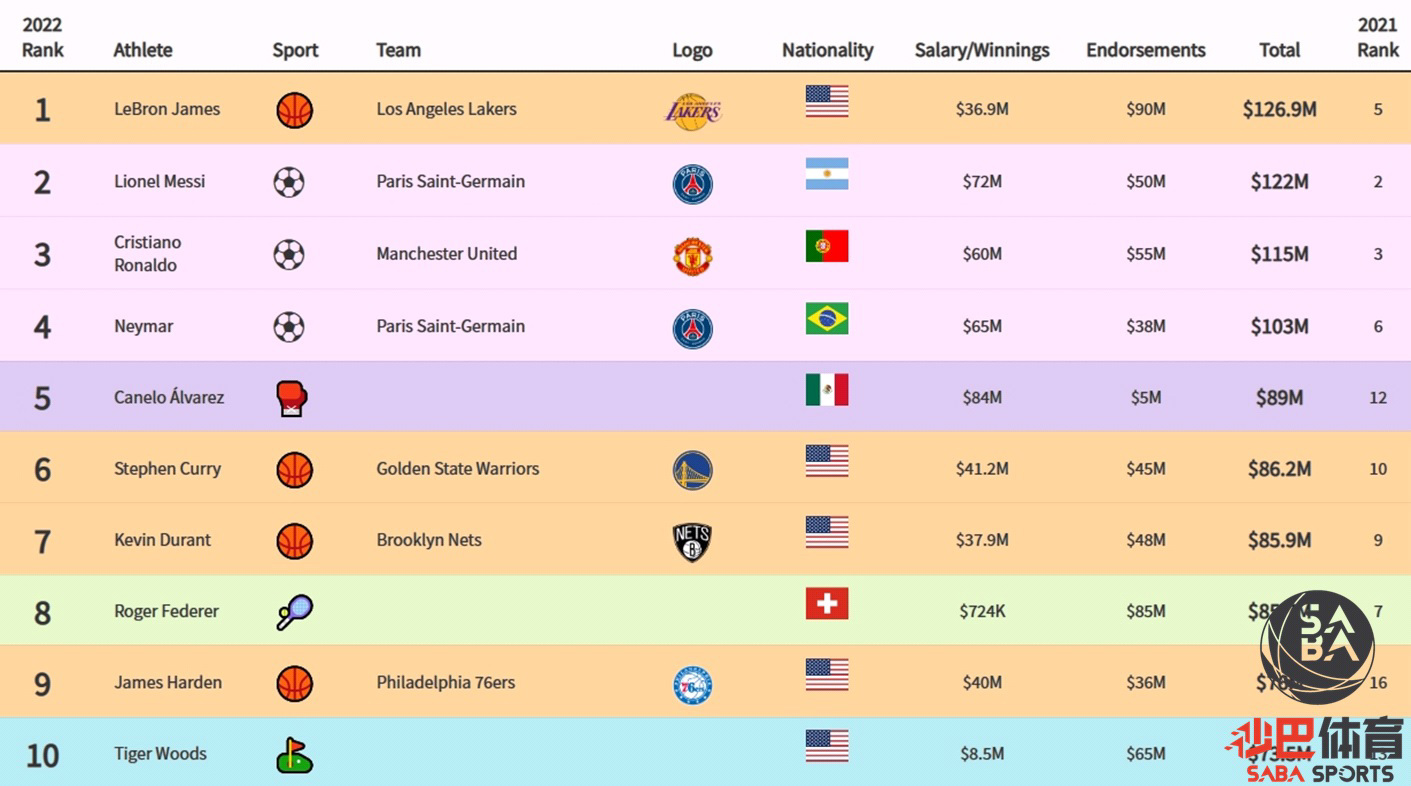Screen dimensions: 1411x786
Task: Click the boxing glove icon for Canelo Álvarez
Action: pos(292,399)
